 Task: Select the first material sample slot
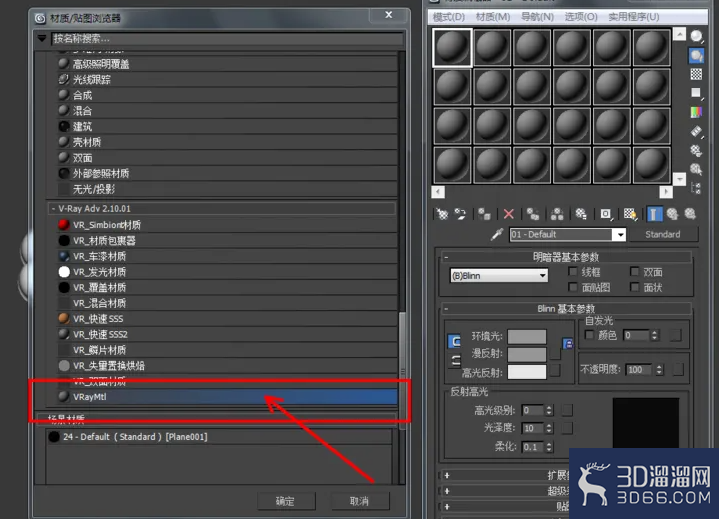[452, 48]
